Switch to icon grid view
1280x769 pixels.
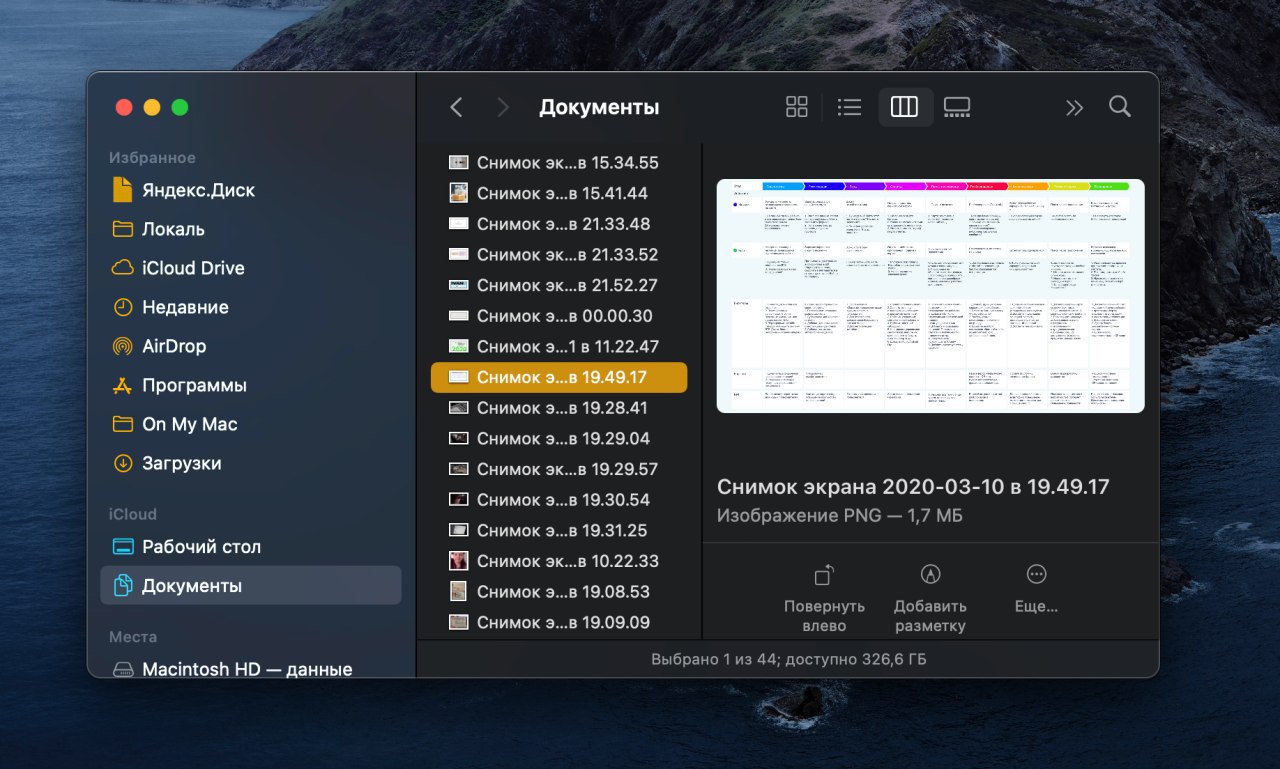pyautogui.click(x=797, y=107)
